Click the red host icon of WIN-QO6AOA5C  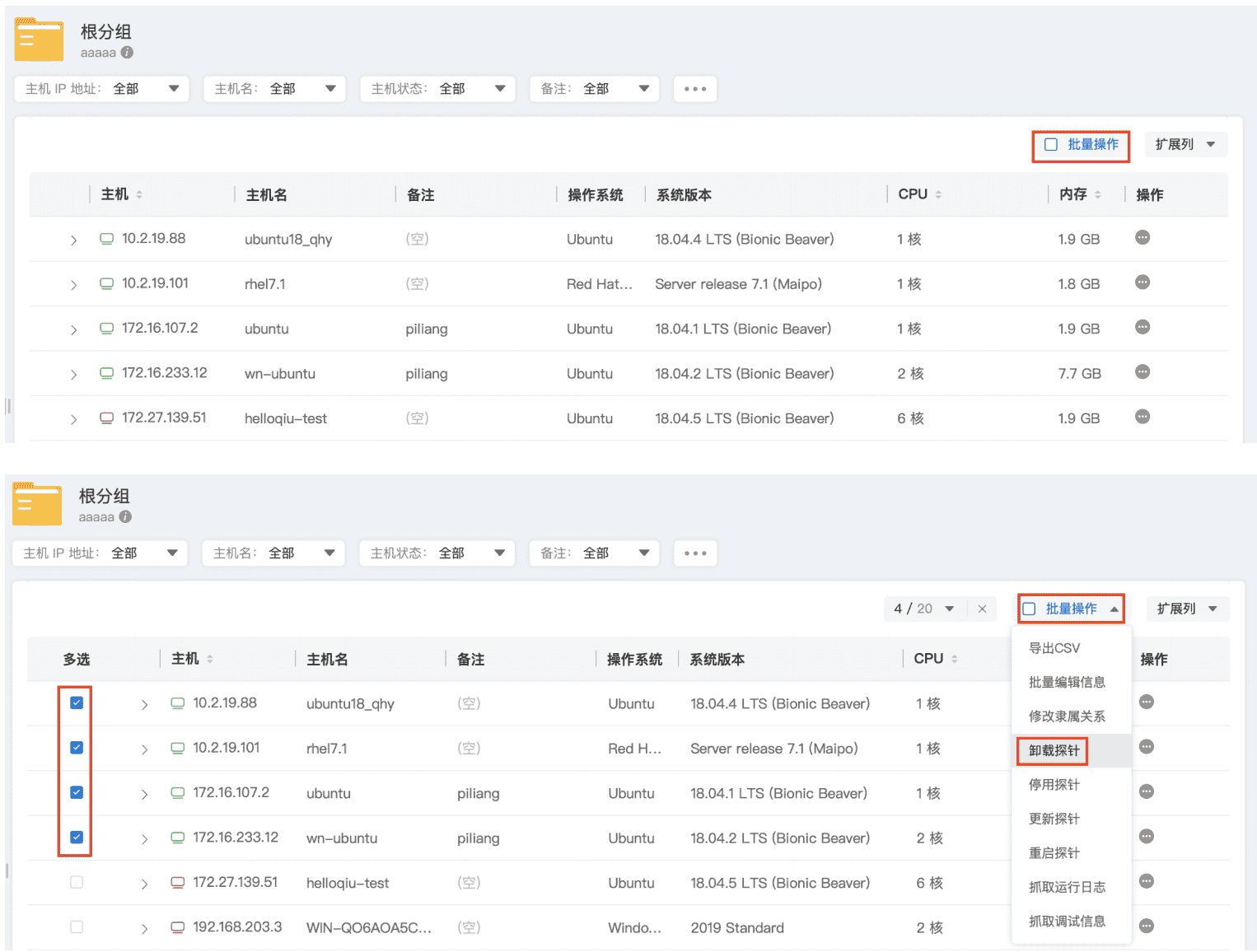point(177,926)
